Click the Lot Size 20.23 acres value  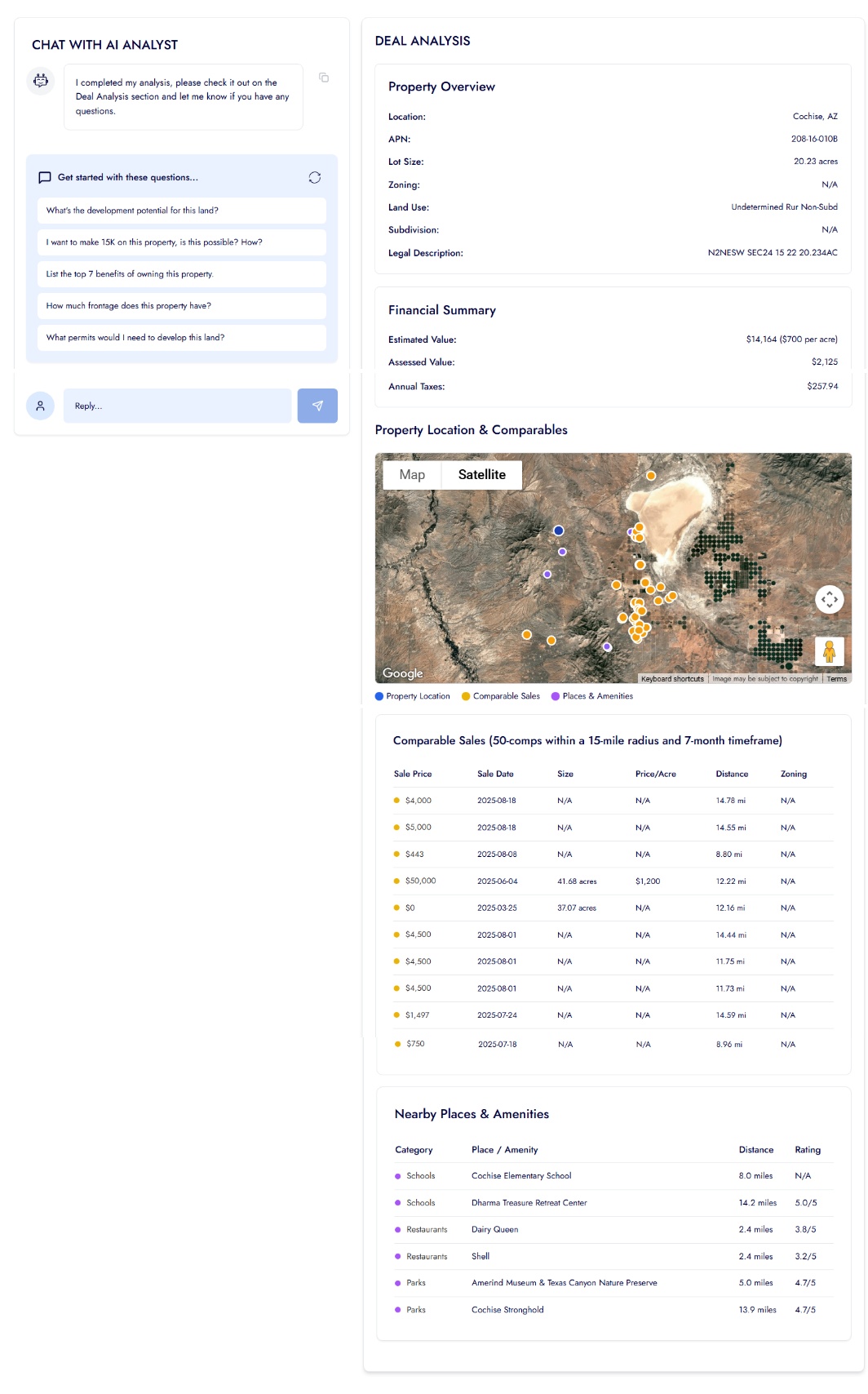[x=816, y=162]
